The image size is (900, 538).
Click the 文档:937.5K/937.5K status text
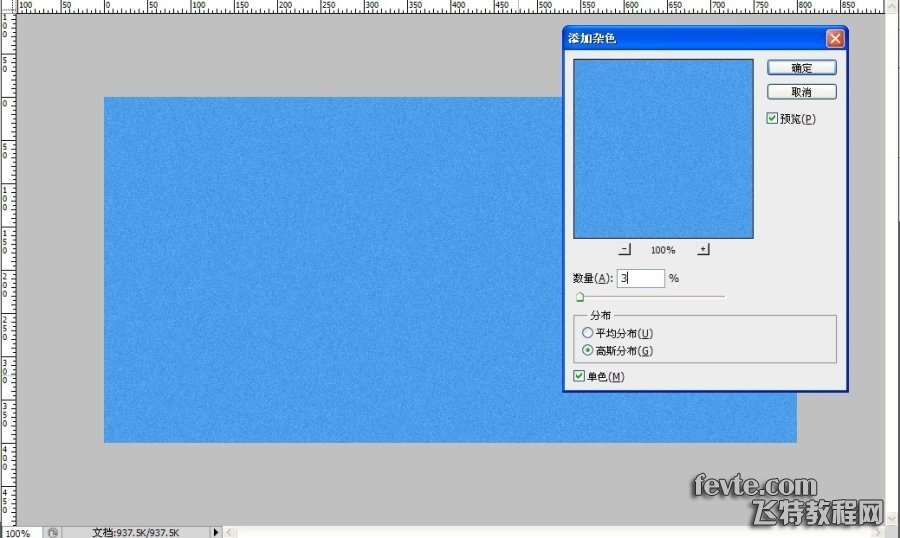tap(136, 533)
